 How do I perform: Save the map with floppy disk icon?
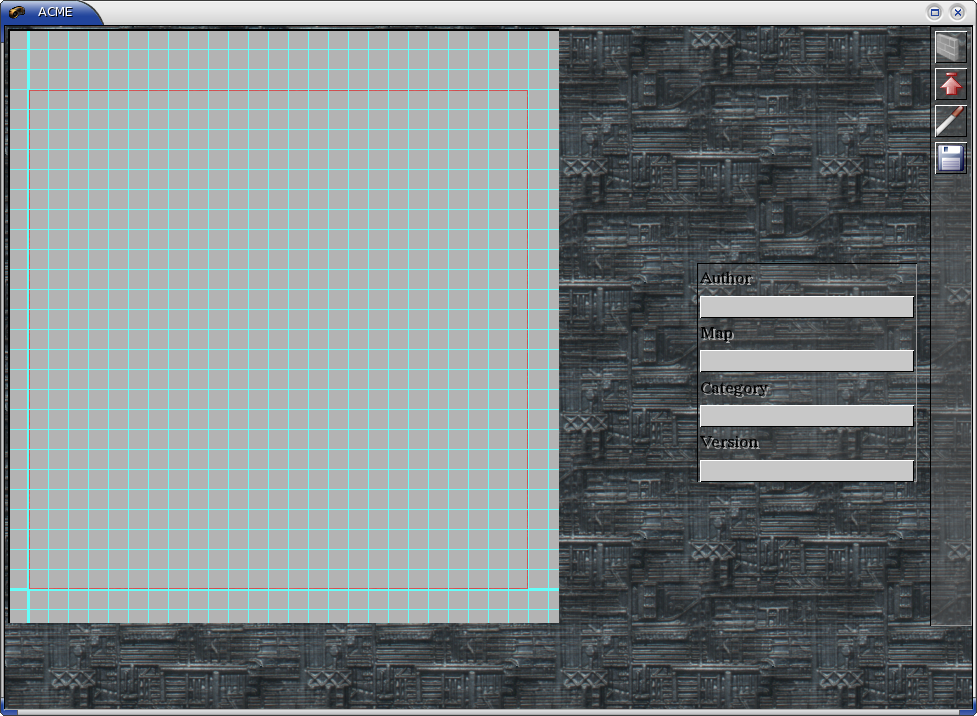point(950,158)
